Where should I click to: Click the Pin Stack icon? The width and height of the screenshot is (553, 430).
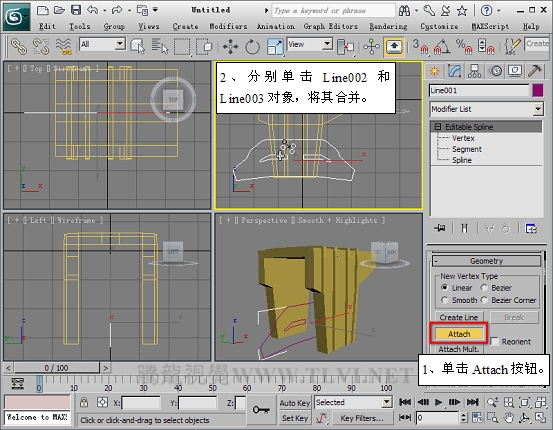439,228
